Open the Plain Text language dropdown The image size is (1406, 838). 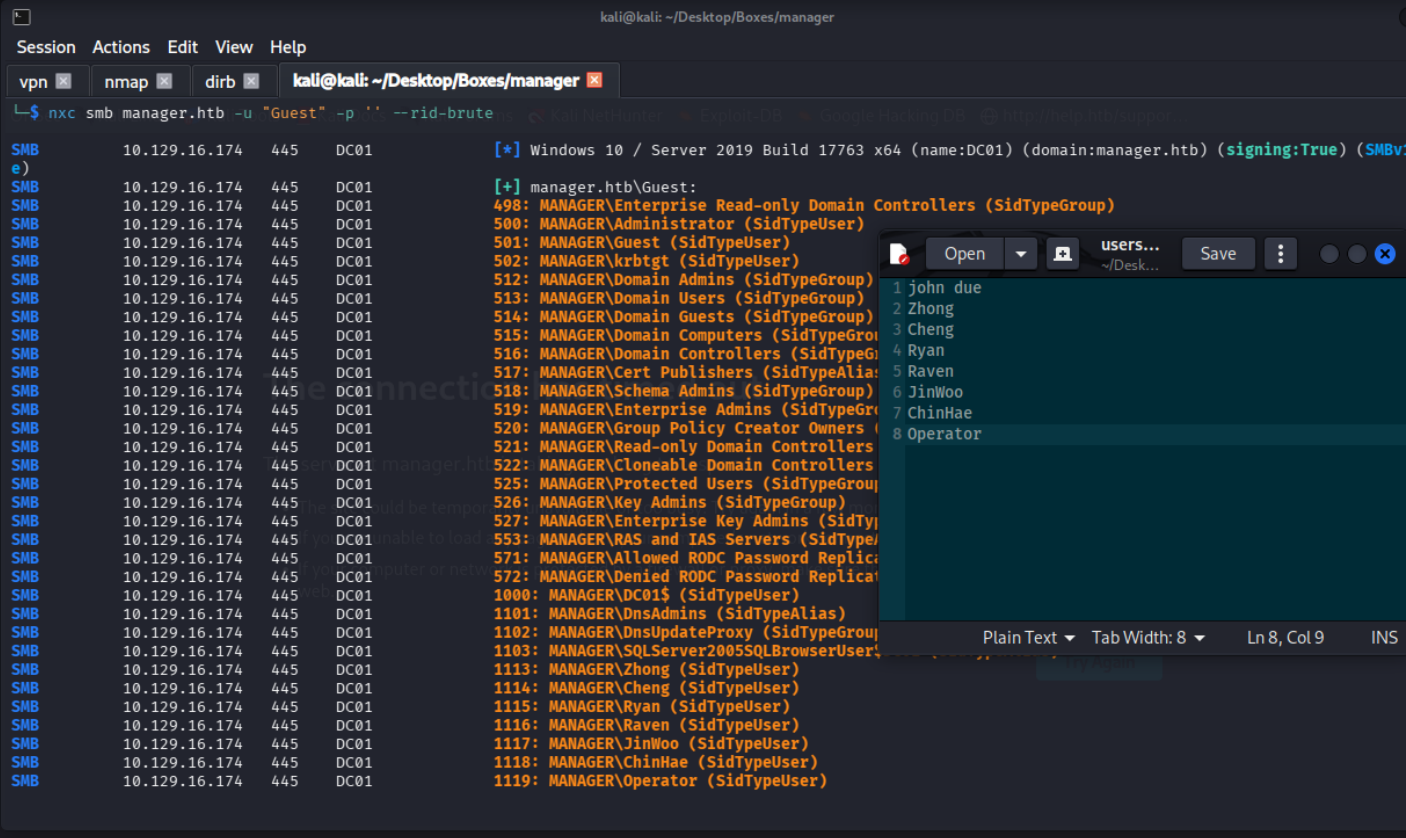(x=1028, y=637)
